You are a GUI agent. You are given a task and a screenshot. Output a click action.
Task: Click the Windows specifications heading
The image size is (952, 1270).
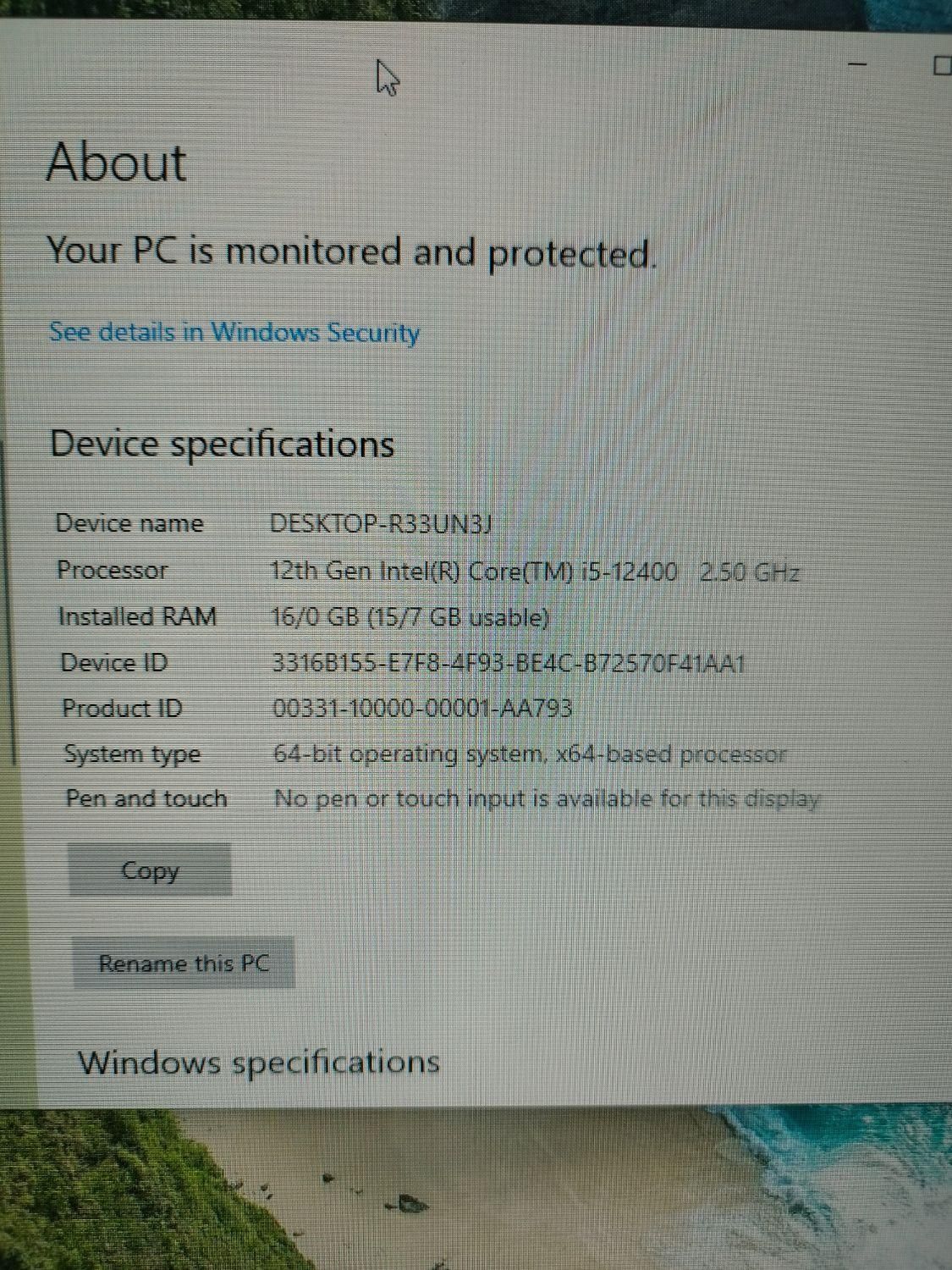click(x=259, y=1062)
